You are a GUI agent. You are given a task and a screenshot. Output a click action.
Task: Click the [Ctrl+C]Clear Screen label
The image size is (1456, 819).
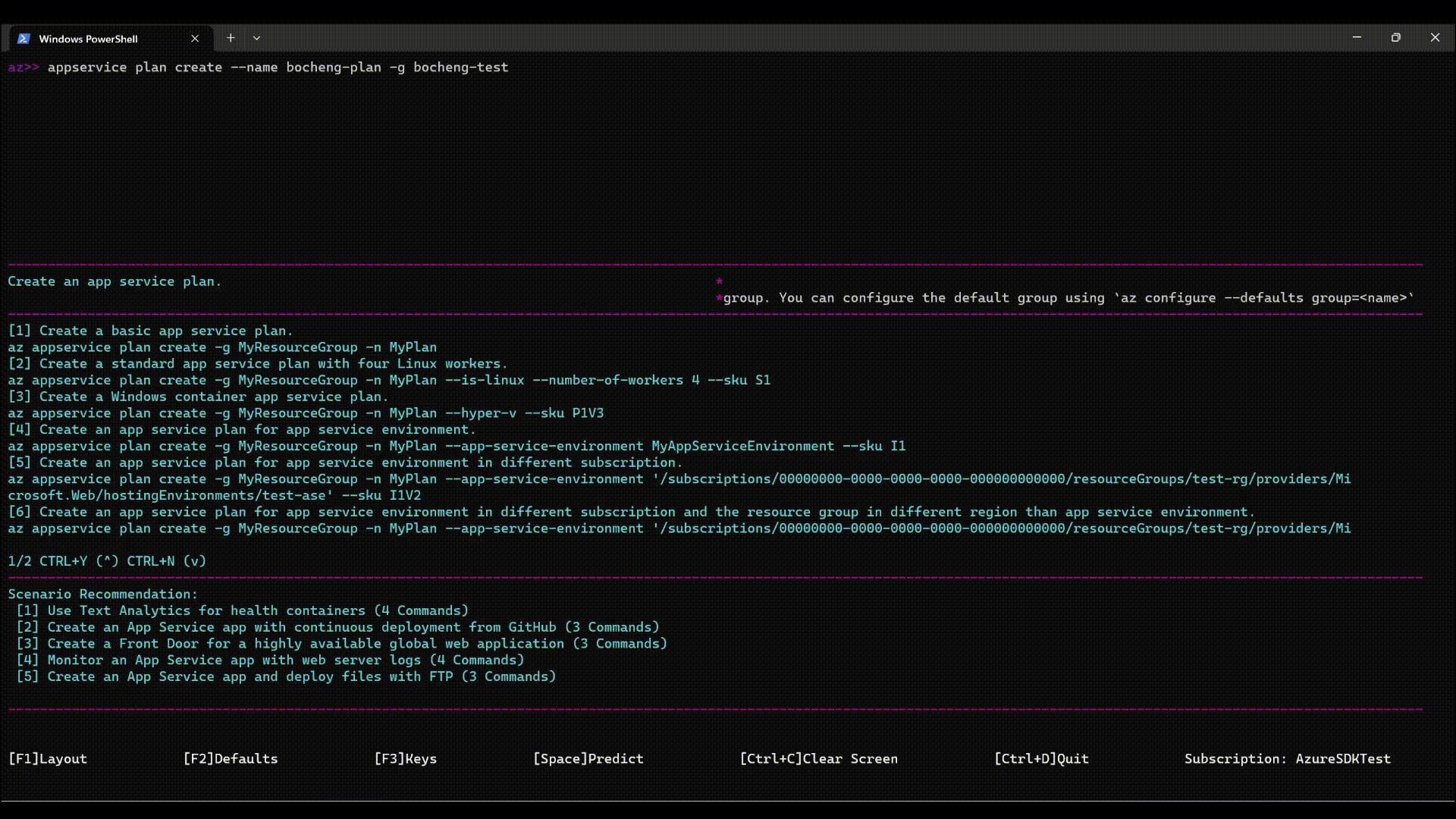[819, 759]
